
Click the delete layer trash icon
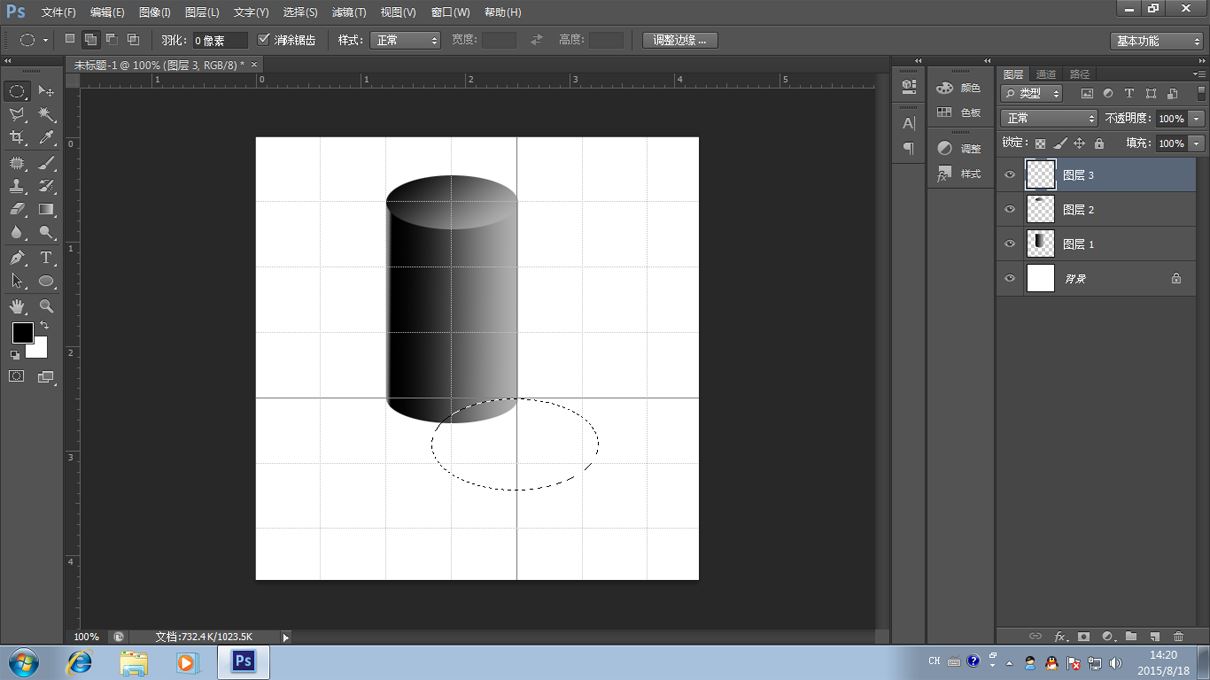point(1178,636)
